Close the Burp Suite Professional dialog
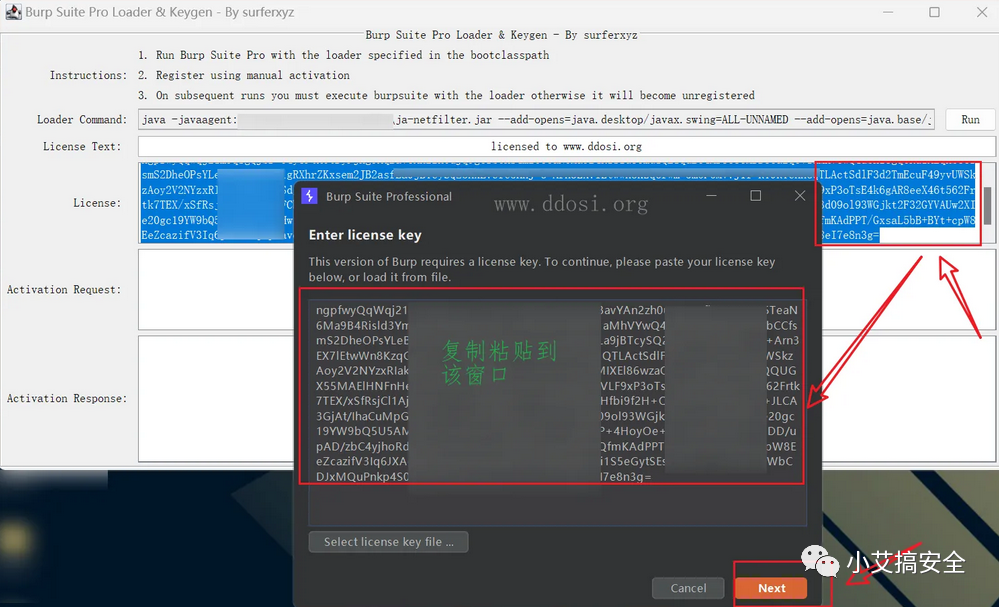 800,196
